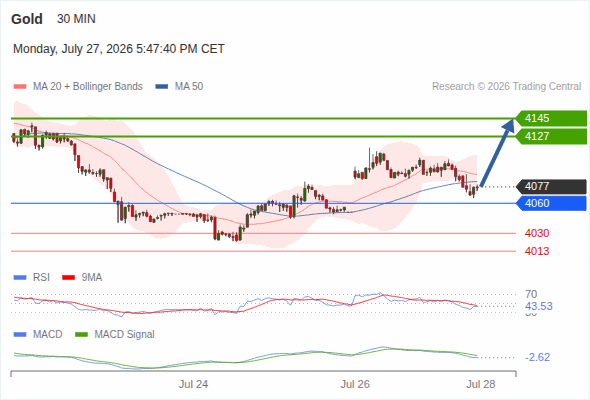Click the blue 4060 pivot price tag
This screenshot has height=400, width=590.
tap(551, 203)
